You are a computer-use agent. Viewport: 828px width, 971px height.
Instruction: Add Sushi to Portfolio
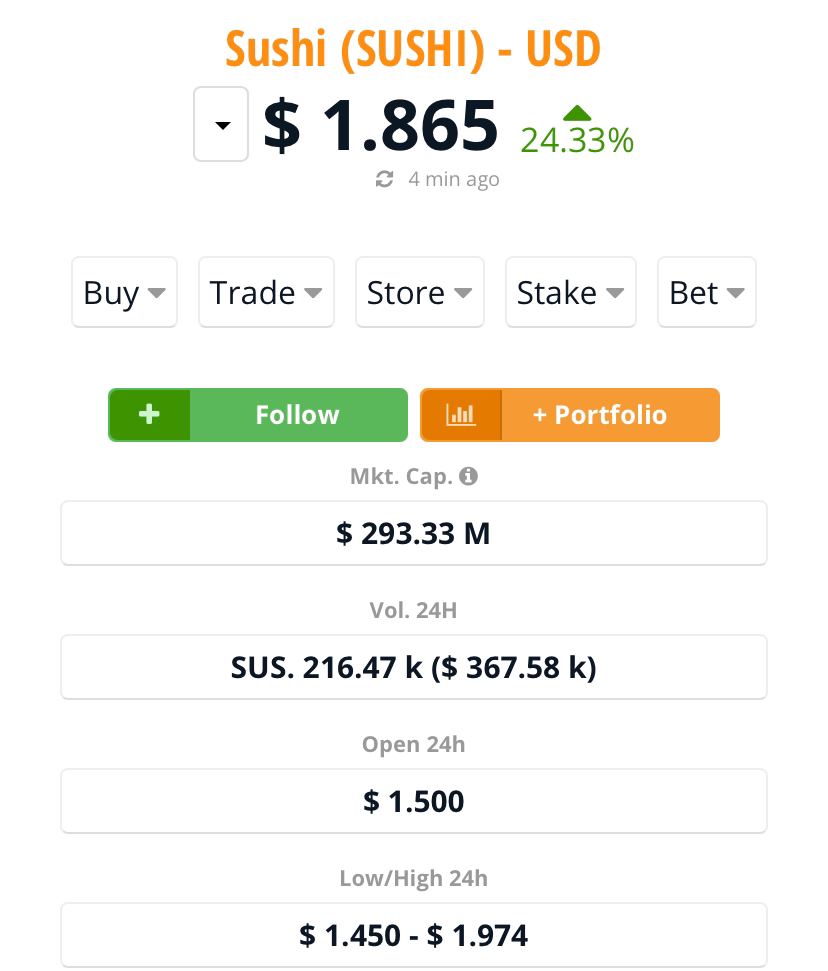pos(570,414)
